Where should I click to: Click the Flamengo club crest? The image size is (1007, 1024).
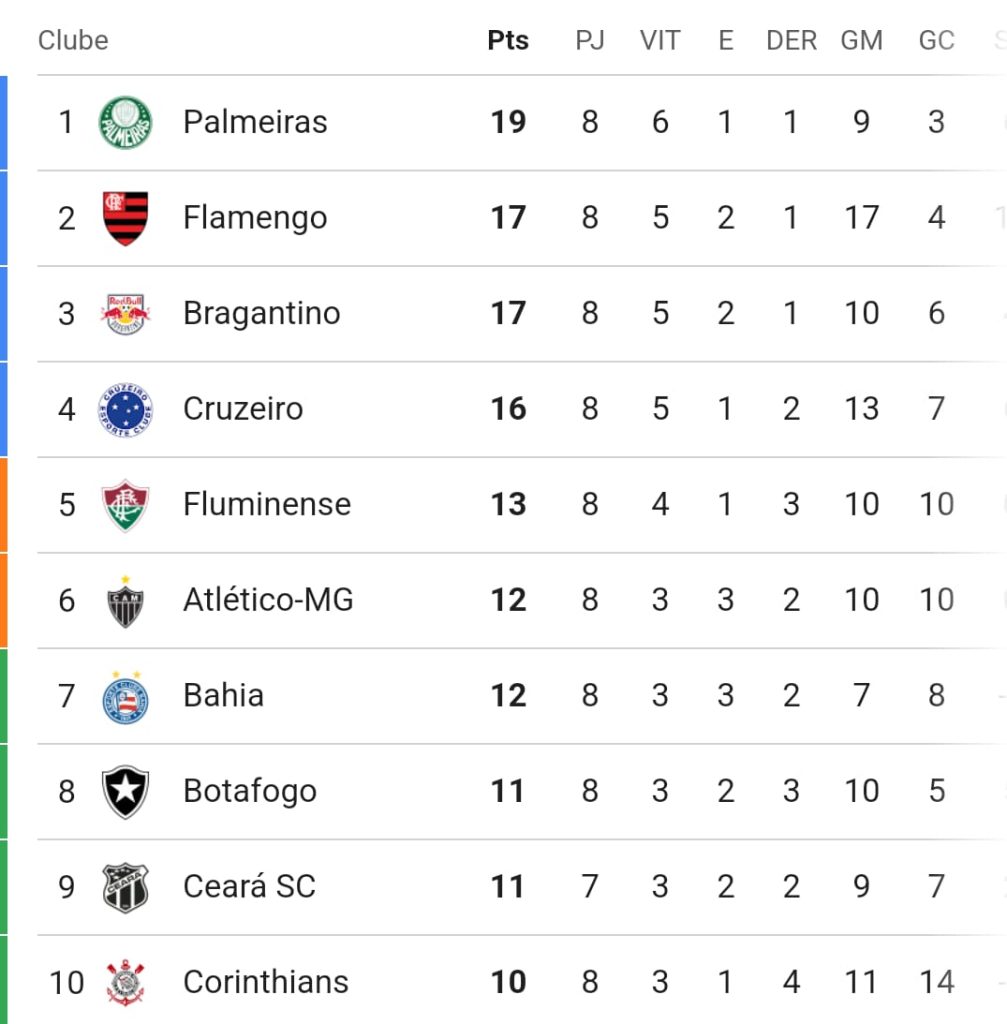pos(125,218)
